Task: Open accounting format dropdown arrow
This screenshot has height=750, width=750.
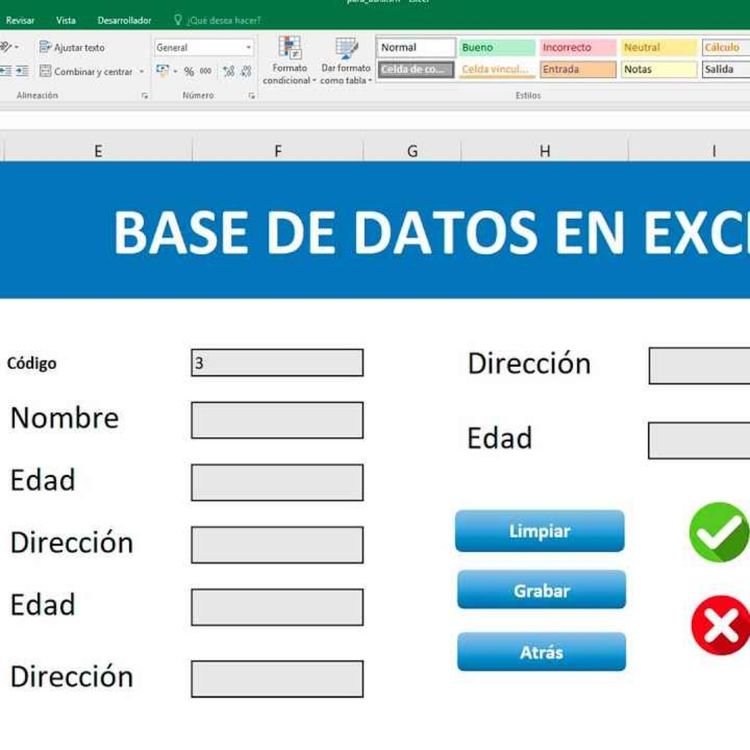Action: coord(175,71)
